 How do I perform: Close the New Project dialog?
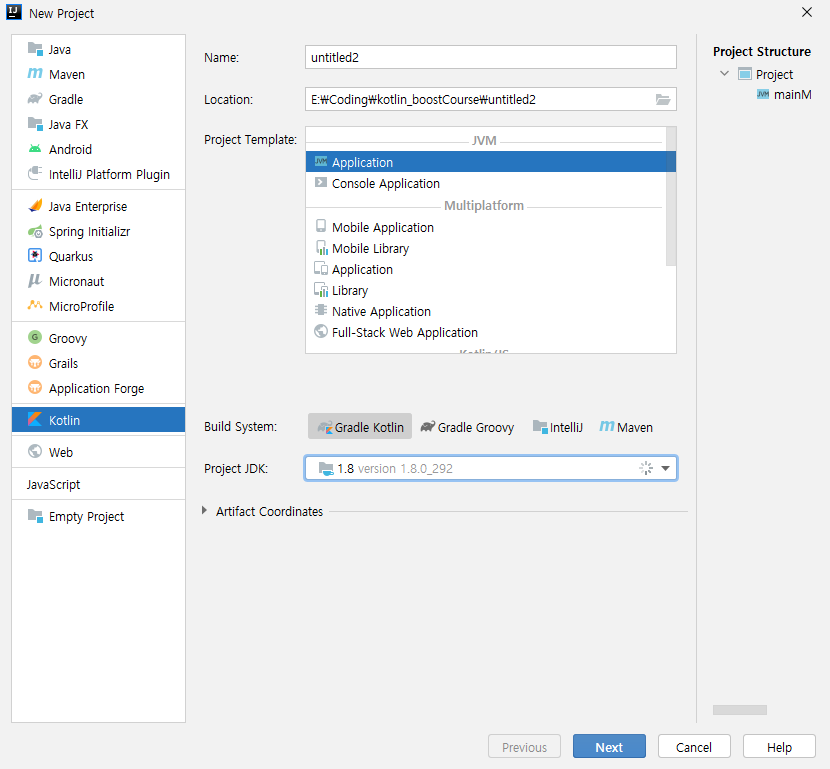tap(807, 12)
